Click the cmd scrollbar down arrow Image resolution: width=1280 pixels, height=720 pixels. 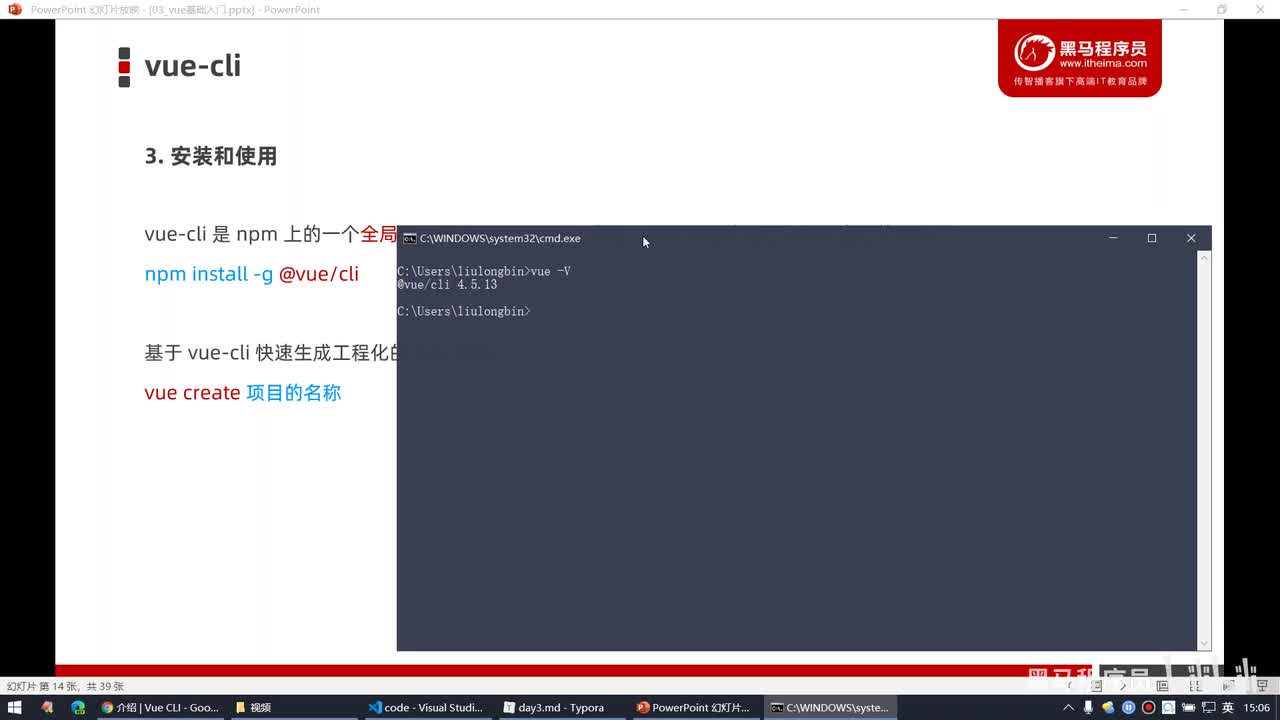pos(1204,643)
